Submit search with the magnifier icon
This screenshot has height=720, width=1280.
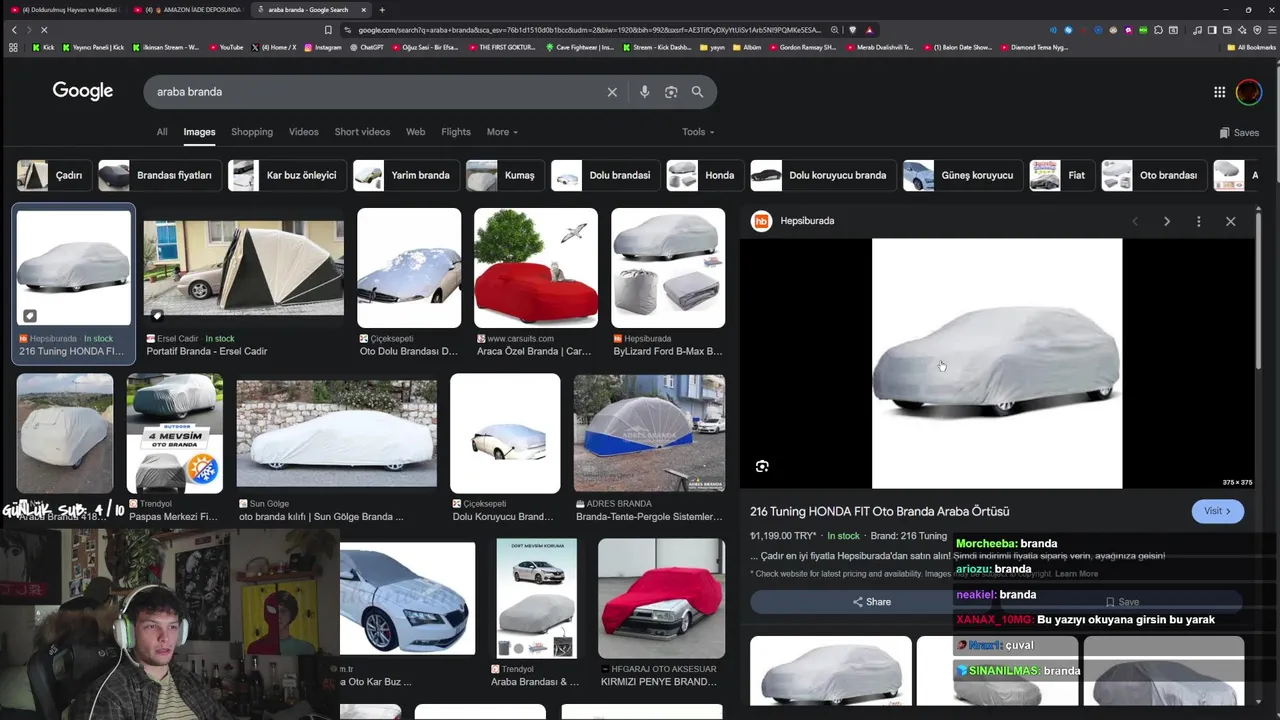697,92
